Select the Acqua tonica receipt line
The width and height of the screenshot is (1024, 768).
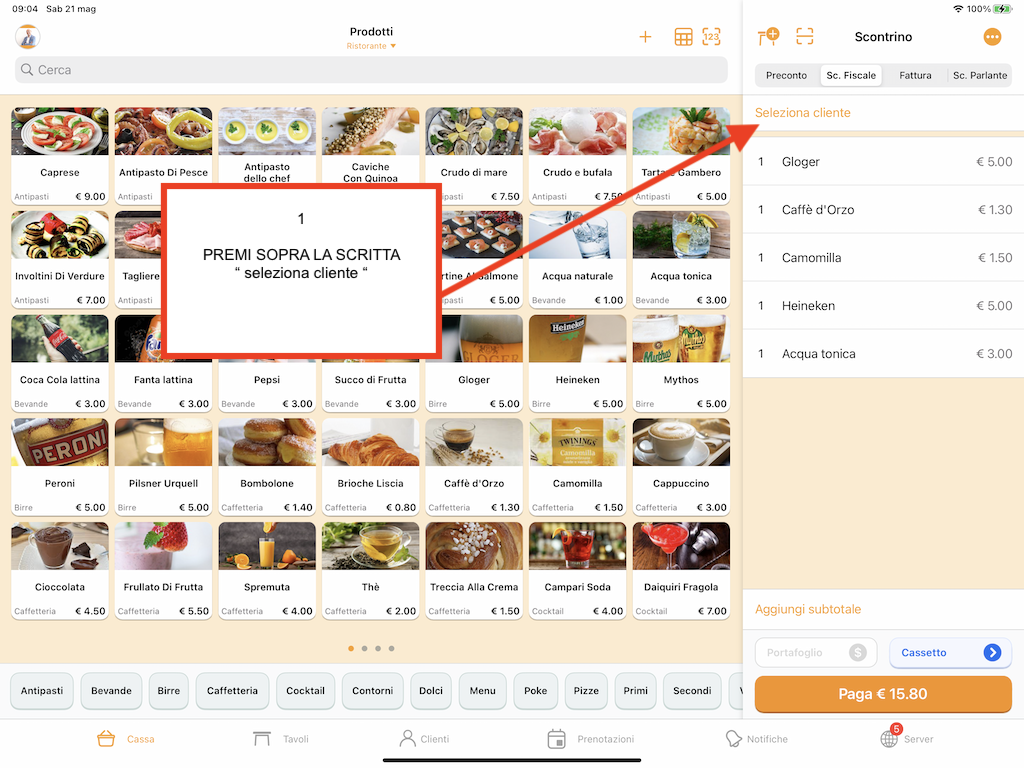coord(884,353)
